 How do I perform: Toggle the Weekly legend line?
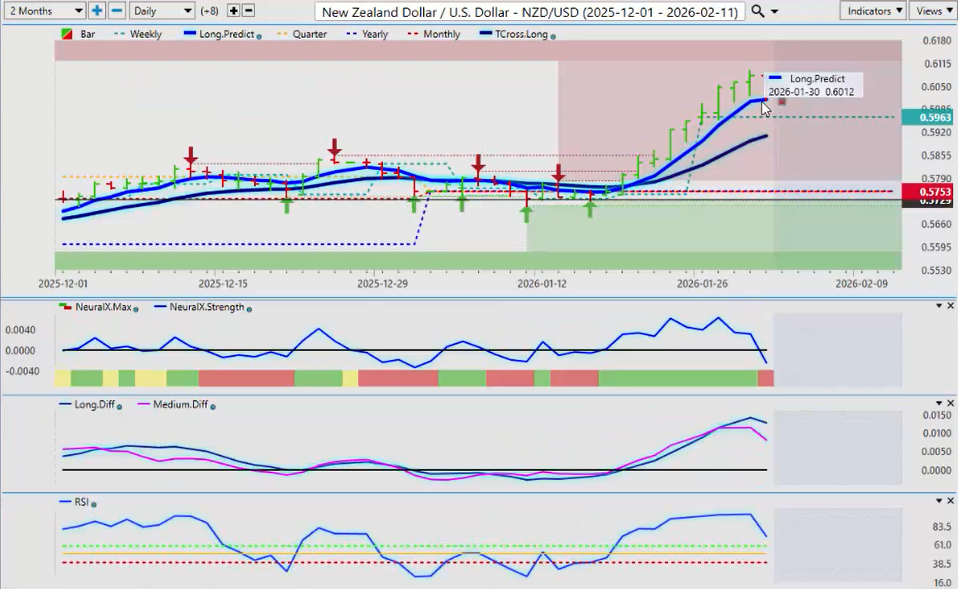[138, 34]
